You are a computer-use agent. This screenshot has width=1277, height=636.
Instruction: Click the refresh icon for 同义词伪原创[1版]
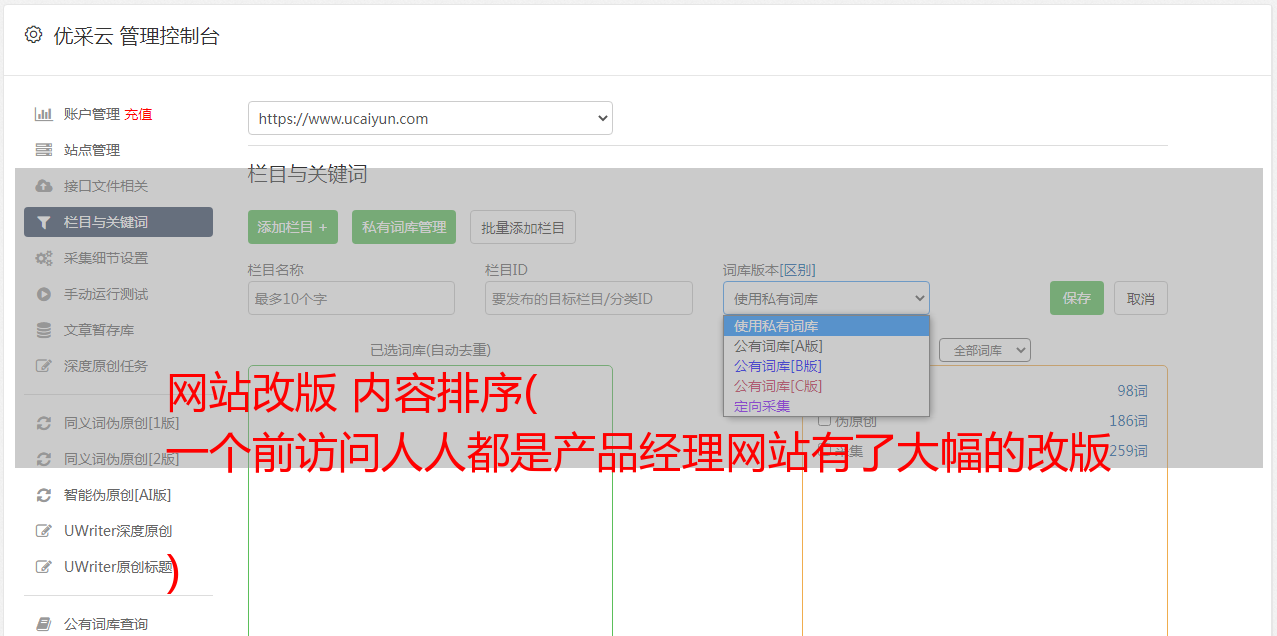pos(44,423)
